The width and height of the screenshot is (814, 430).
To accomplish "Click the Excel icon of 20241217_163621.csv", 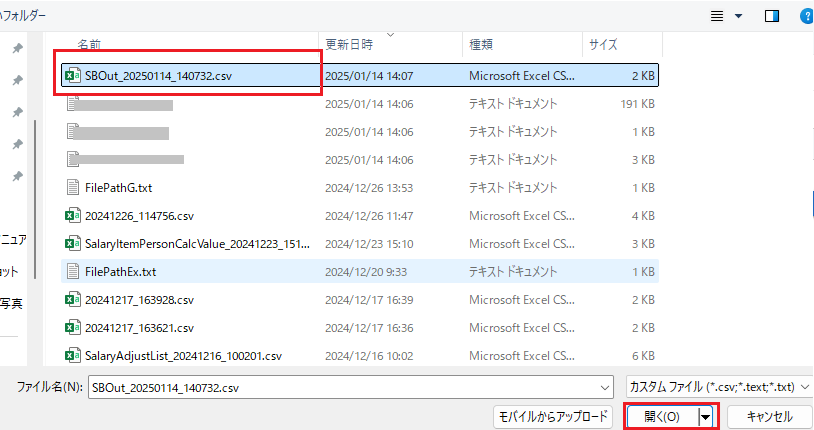I will 72,327.
